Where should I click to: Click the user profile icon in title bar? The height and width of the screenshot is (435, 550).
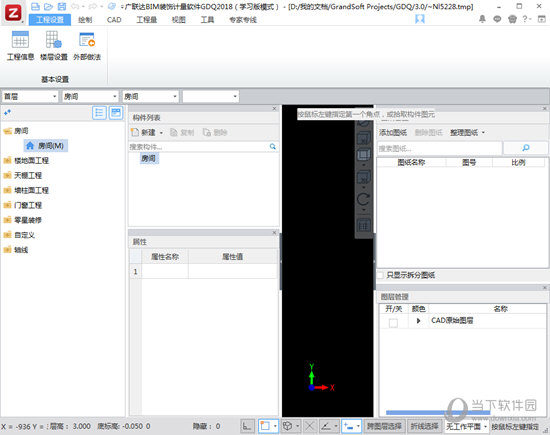point(420,19)
